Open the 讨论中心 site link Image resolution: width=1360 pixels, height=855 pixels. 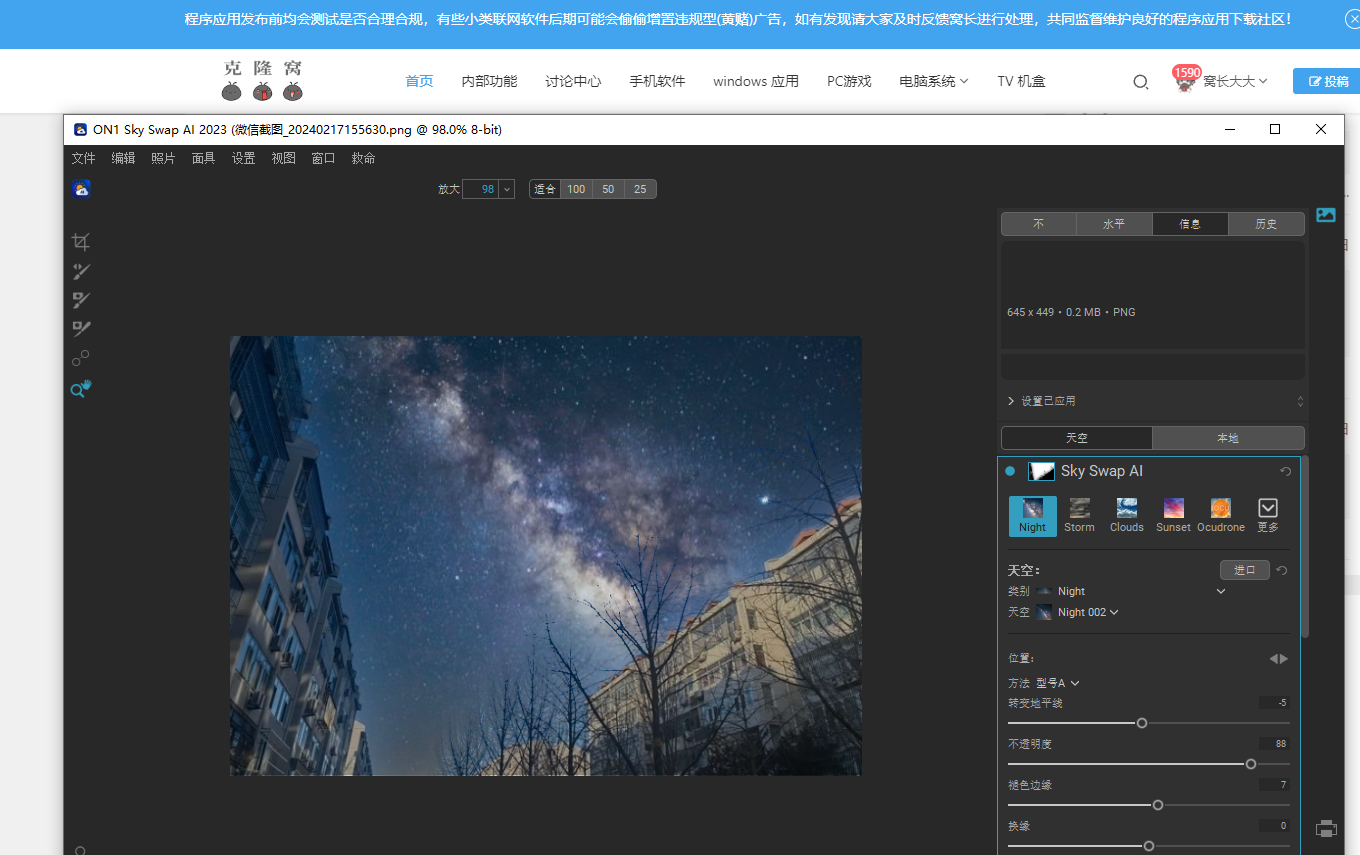point(574,81)
